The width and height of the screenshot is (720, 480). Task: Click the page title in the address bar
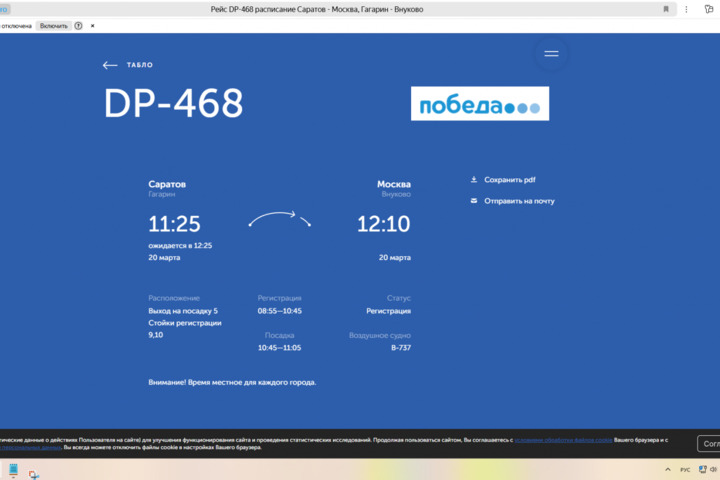click(317, 9)
